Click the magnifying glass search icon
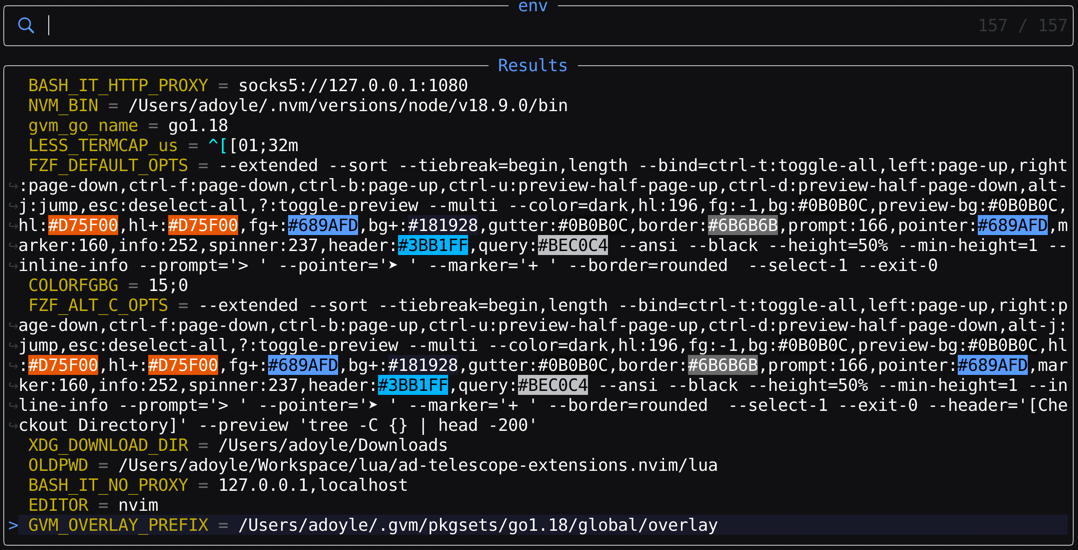Screen dimensions: 1078x550 (x=26, y=26)
